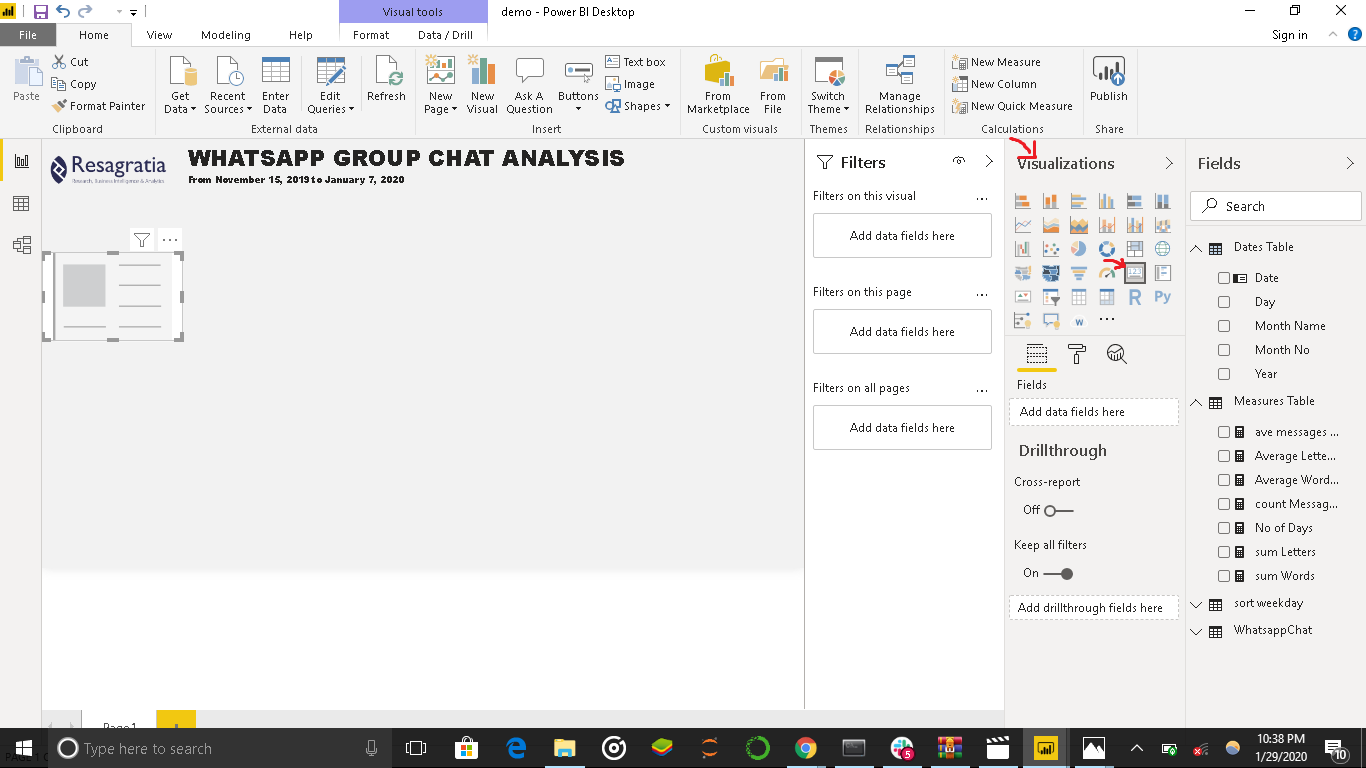
Task: Open the Format paint roller tab
Action: [1077, 354]
